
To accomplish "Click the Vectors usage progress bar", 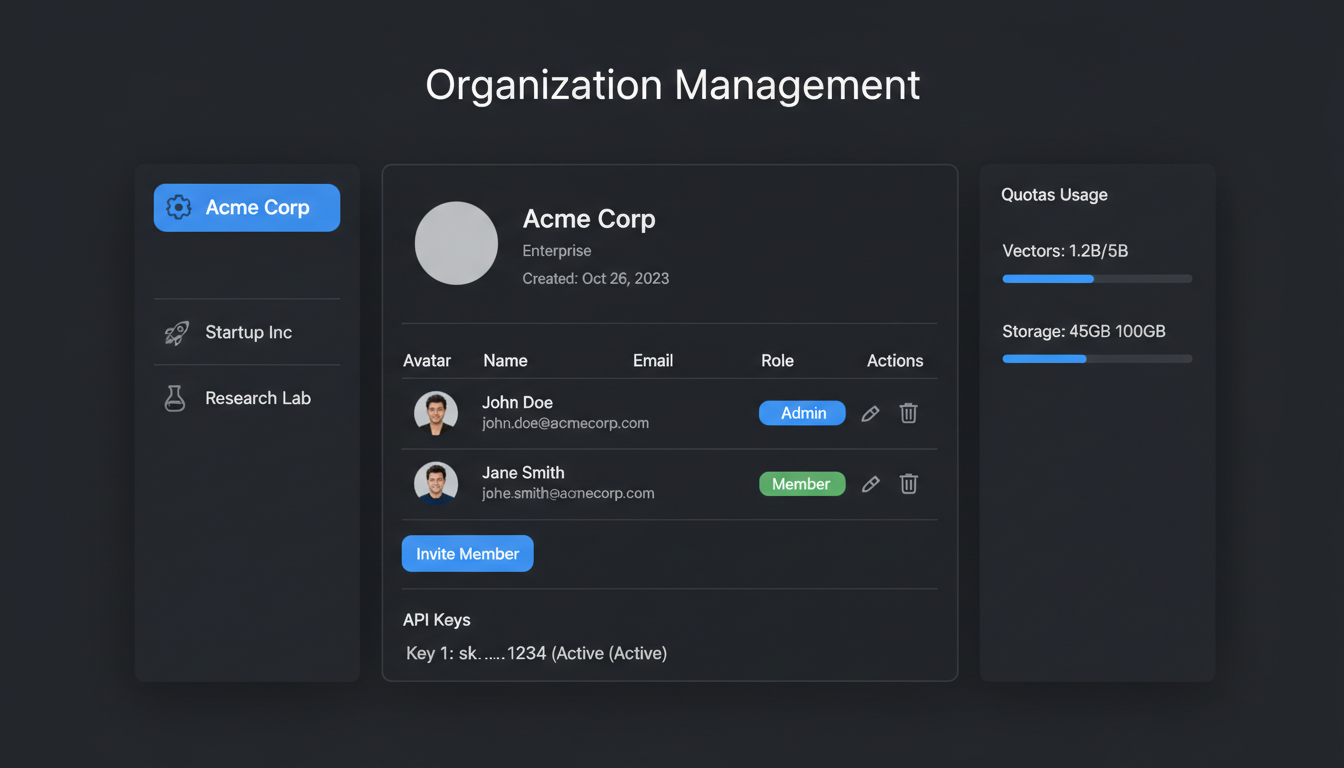I will point(1097,278).
